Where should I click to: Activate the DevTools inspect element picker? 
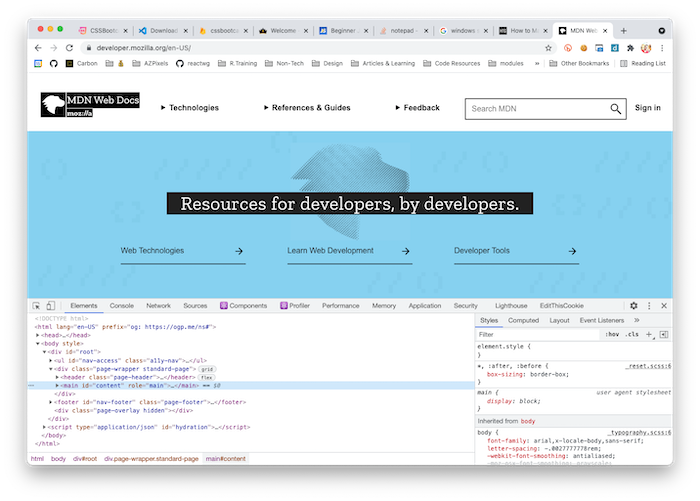pyautogui.click(x=36, y=306)
